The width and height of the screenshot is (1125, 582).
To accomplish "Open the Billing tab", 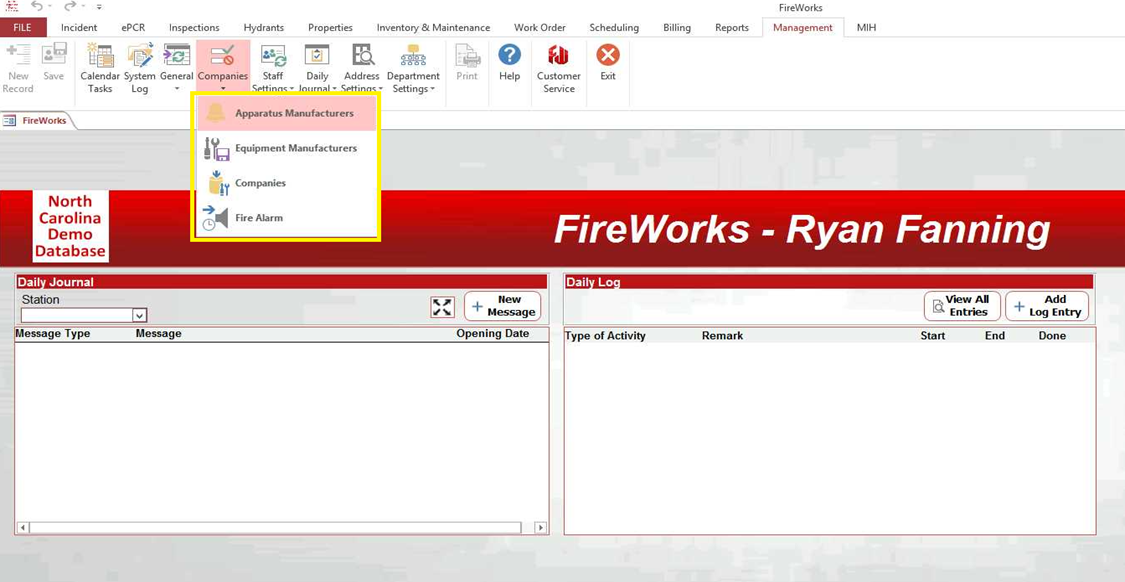I will 677,28.
